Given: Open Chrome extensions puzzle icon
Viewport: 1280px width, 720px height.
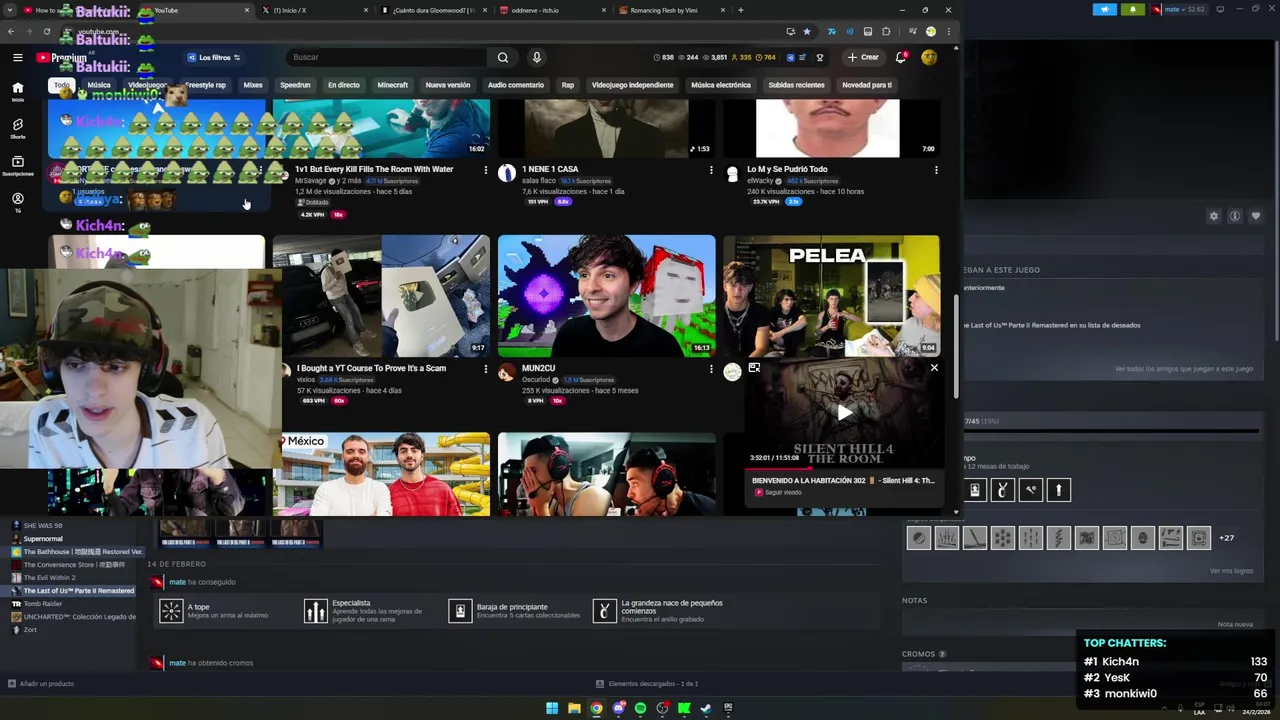Looking at the screenshot, I should 886,31.
